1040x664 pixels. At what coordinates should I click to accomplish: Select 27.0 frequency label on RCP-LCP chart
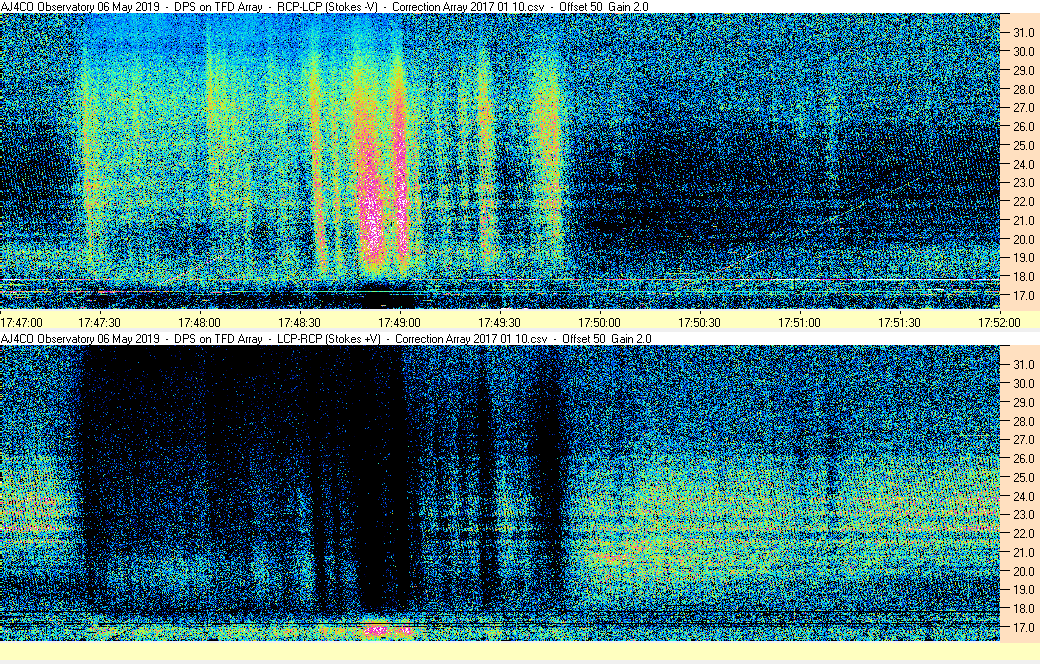click(1023, 107)
